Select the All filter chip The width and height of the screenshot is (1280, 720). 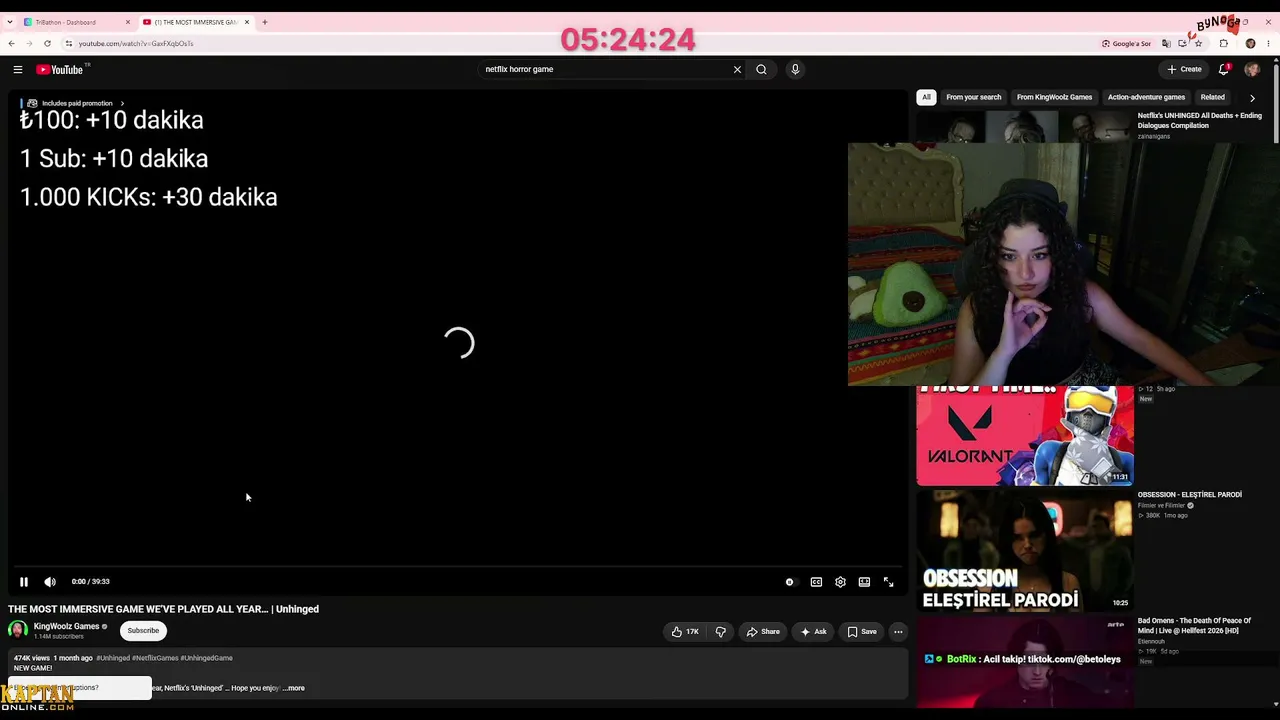[926, 97]
